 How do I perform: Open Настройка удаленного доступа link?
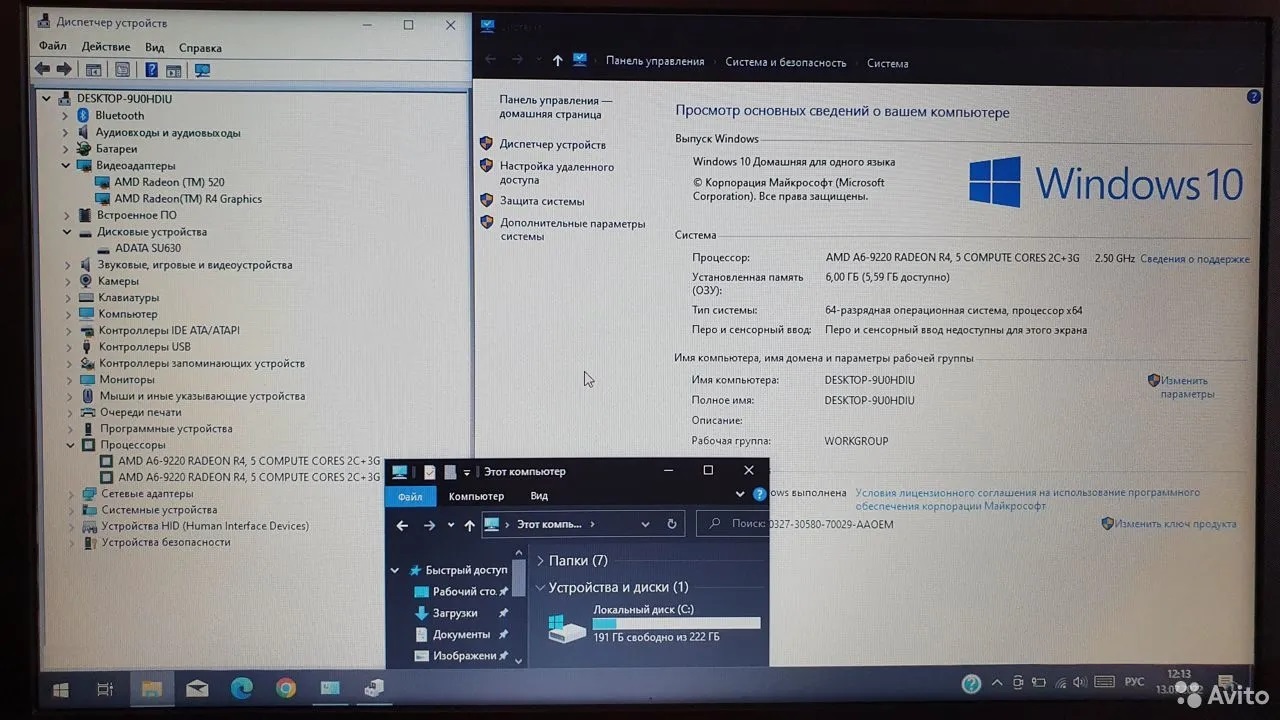click(556, 174)
